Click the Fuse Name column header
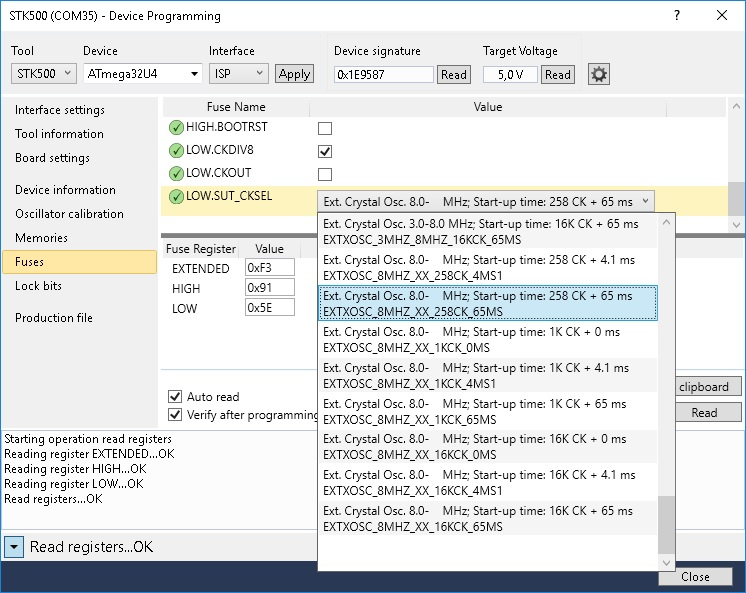Screen dimensions: 746x593 [236, 107]
